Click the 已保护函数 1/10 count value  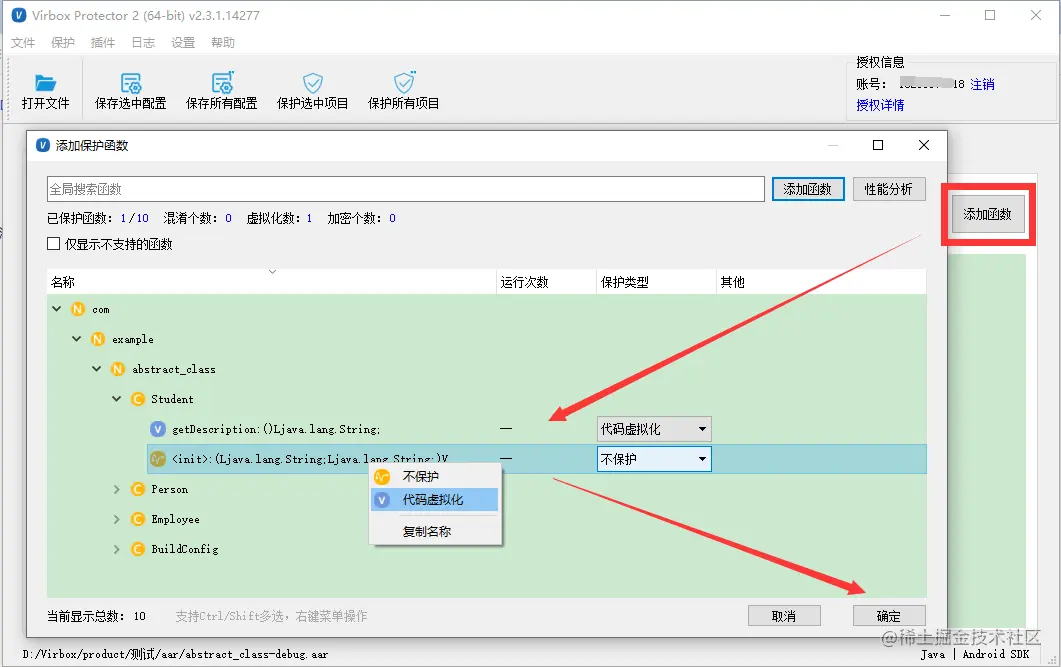coord(135,218)
